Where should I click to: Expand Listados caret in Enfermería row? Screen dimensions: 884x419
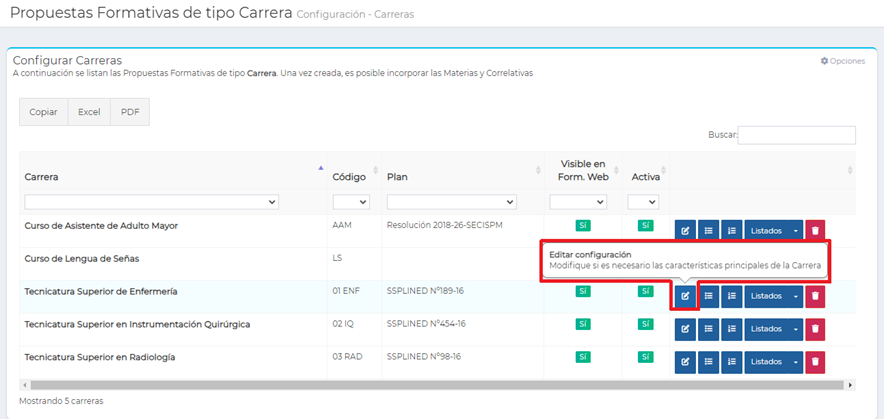point(795,296)
